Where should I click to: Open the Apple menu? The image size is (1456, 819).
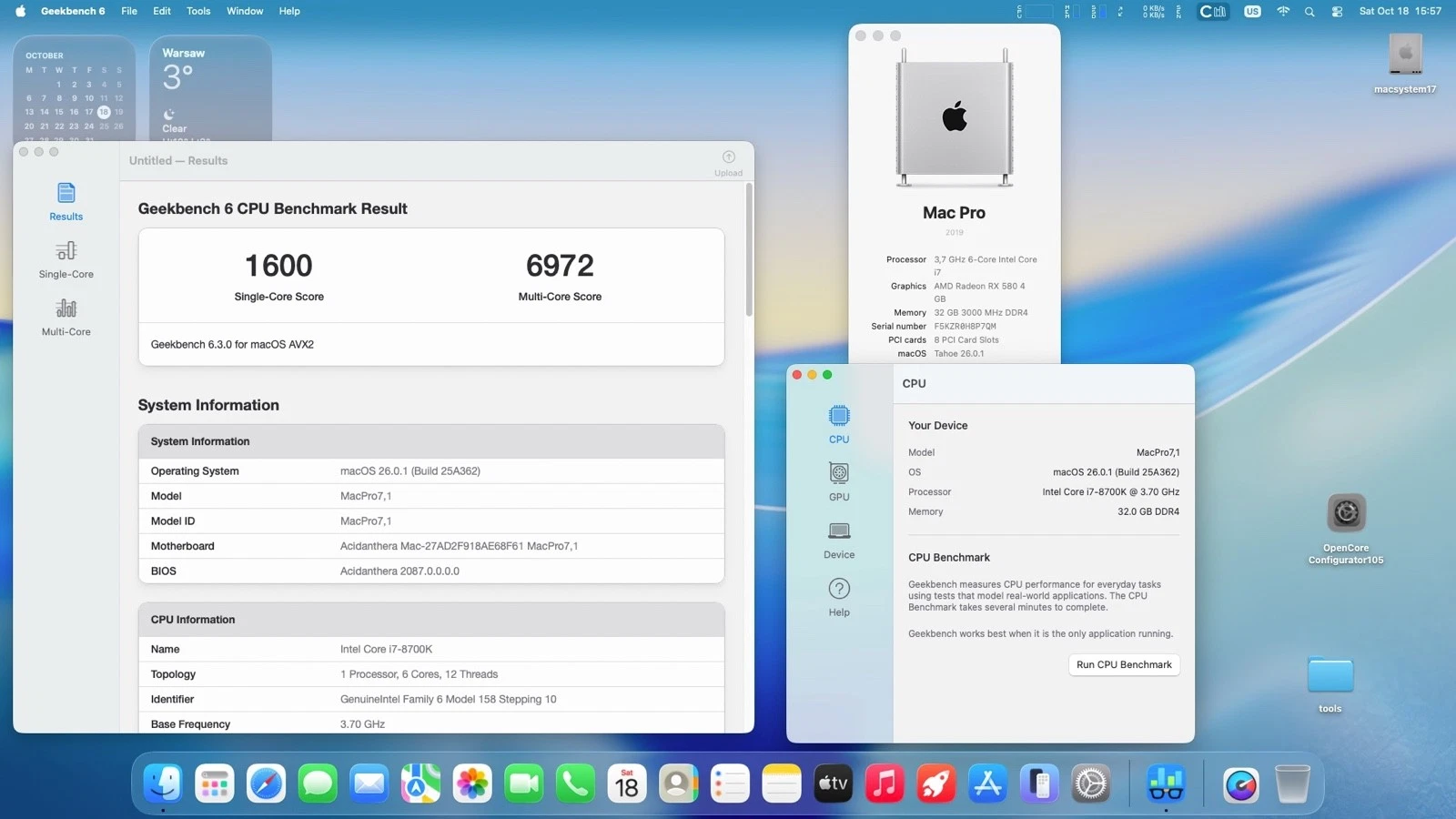20,11
